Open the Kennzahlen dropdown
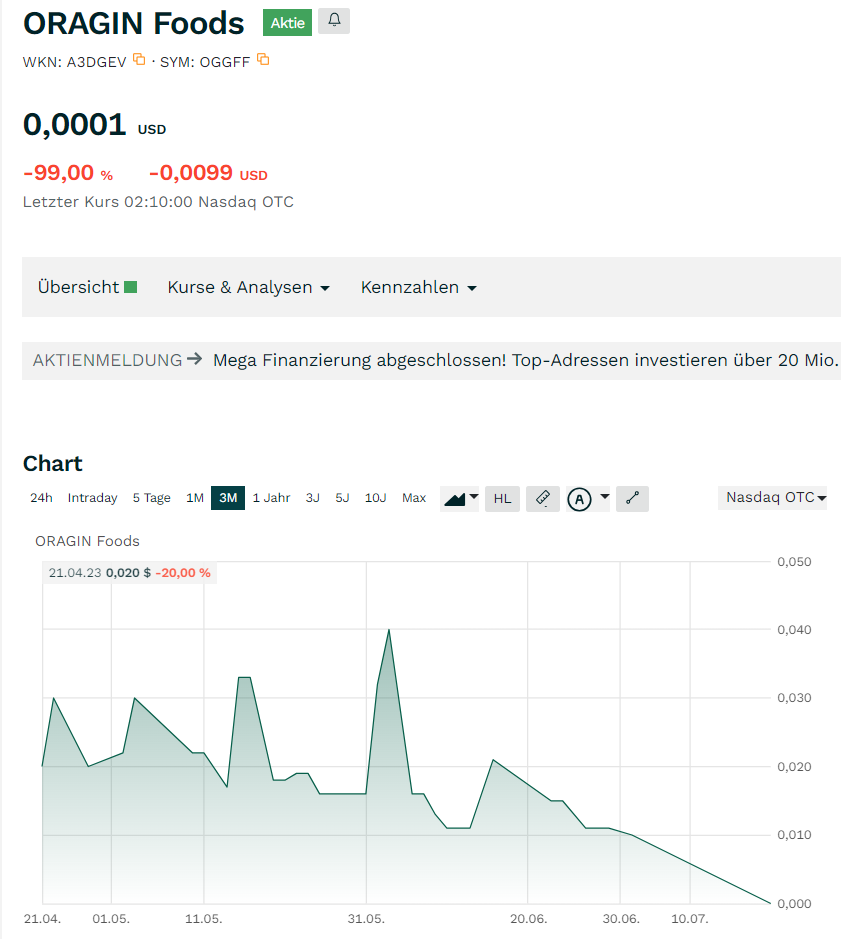 418,287
